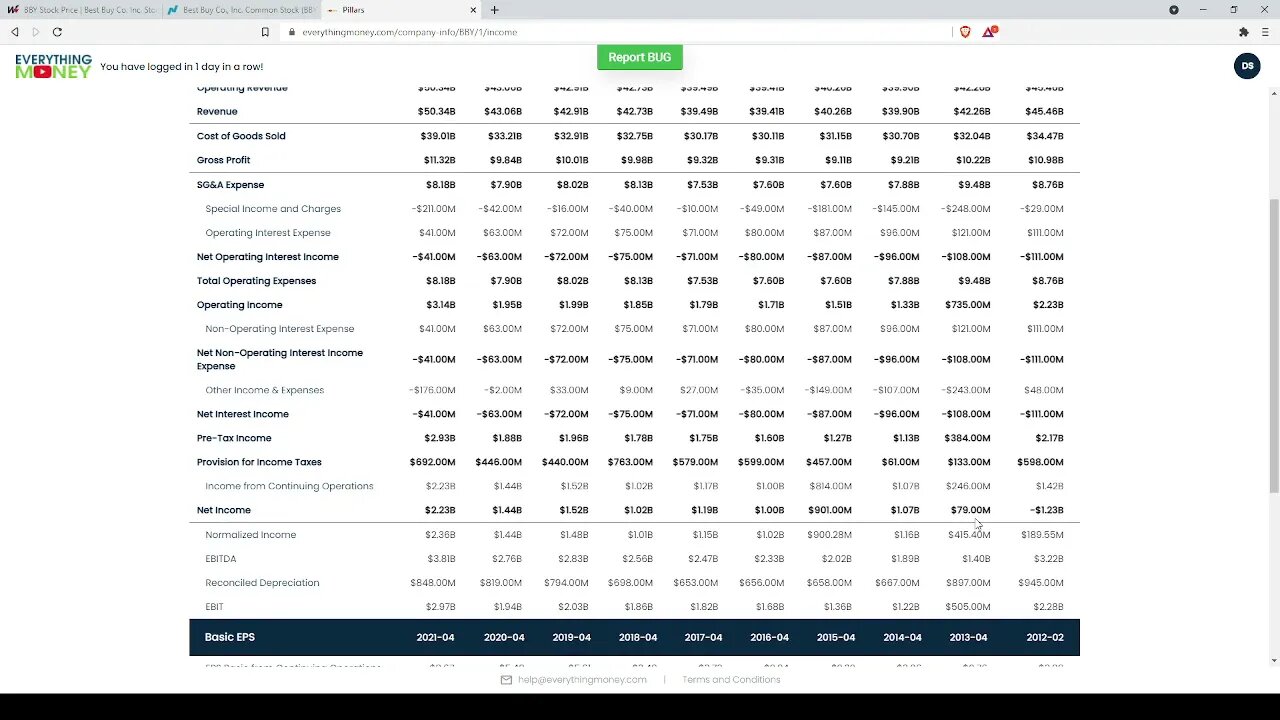Open a new browser tab

pyautogui.click(x=494, y=10)
